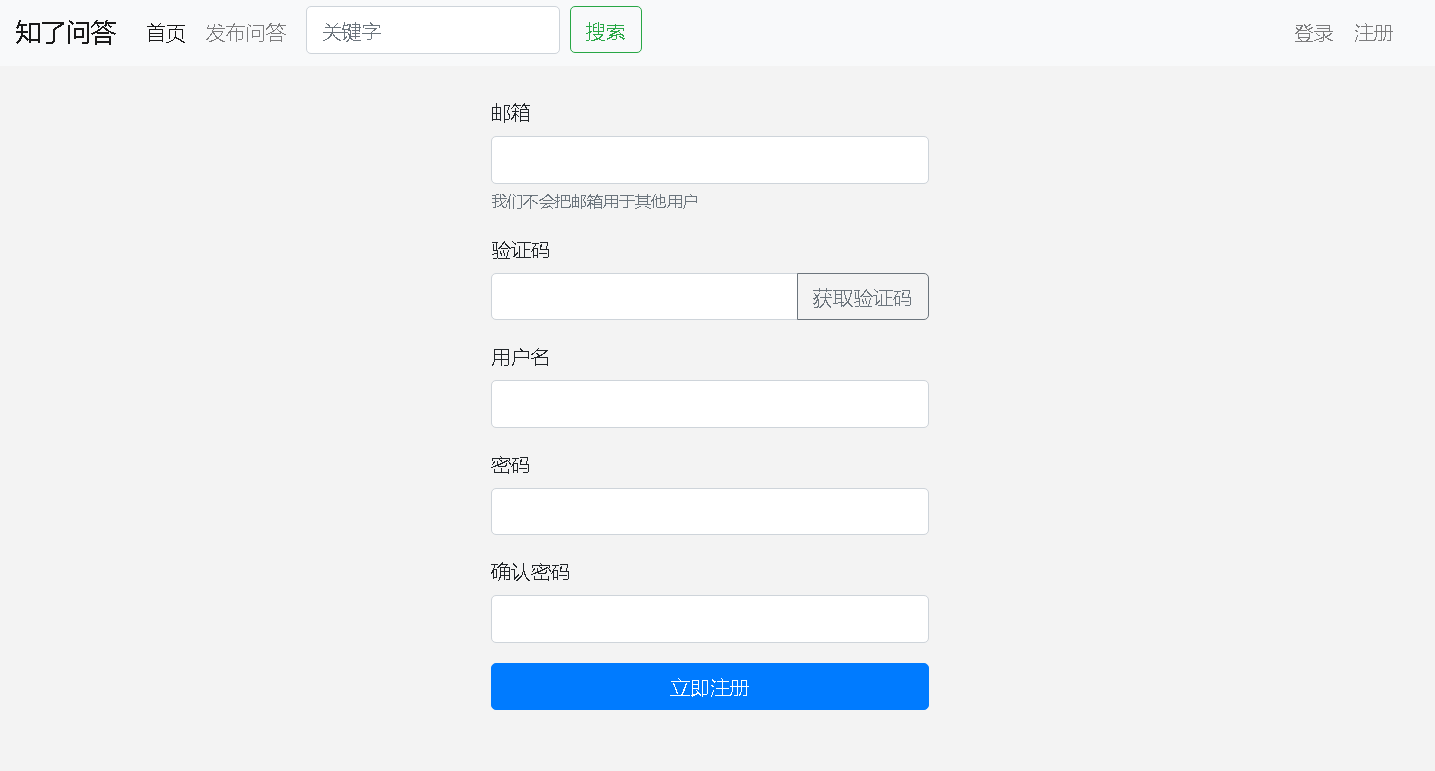Click the email privacy hint text
Screen dimensions: 1435x771
click(x=594, y=201)
